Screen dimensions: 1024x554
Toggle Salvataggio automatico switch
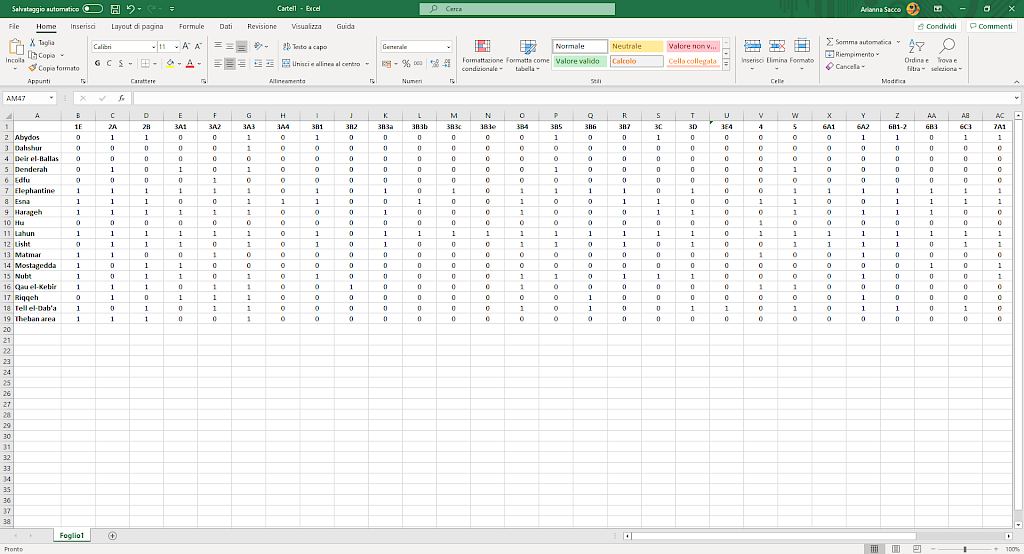tap(92, 9)
